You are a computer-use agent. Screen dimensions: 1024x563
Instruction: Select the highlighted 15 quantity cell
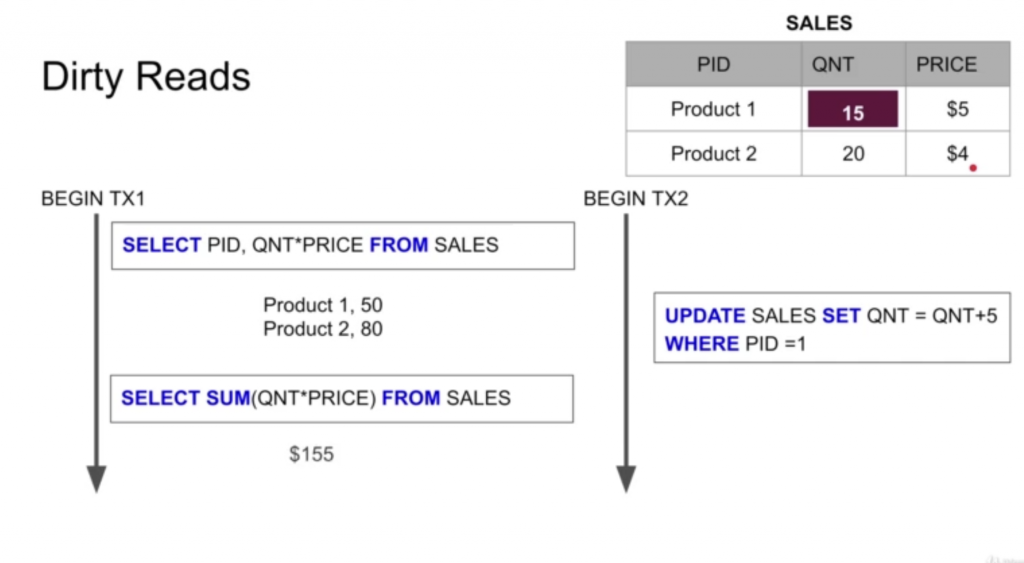[852, 109]
